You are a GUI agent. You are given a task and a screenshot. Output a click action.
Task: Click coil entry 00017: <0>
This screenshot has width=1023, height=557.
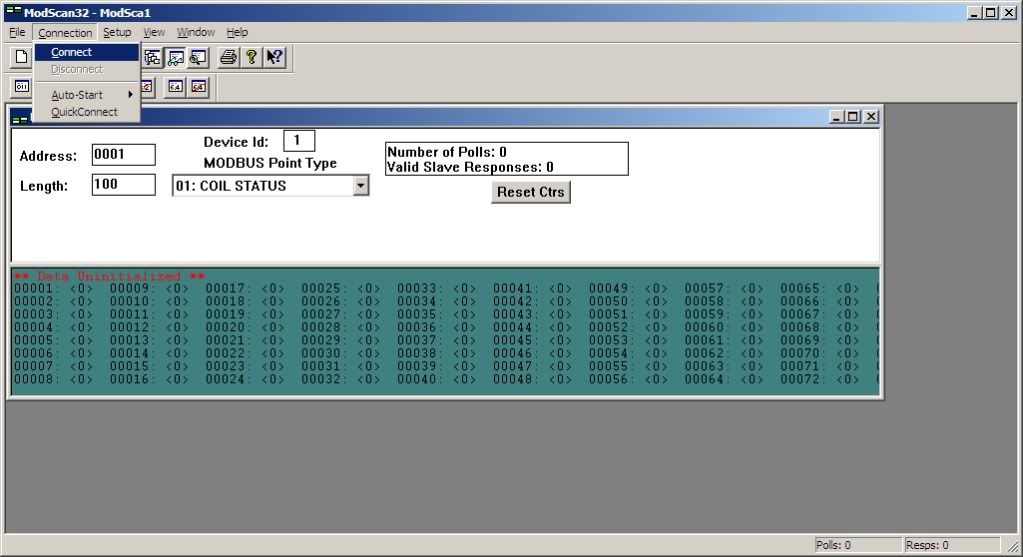[x=245, y=288]
